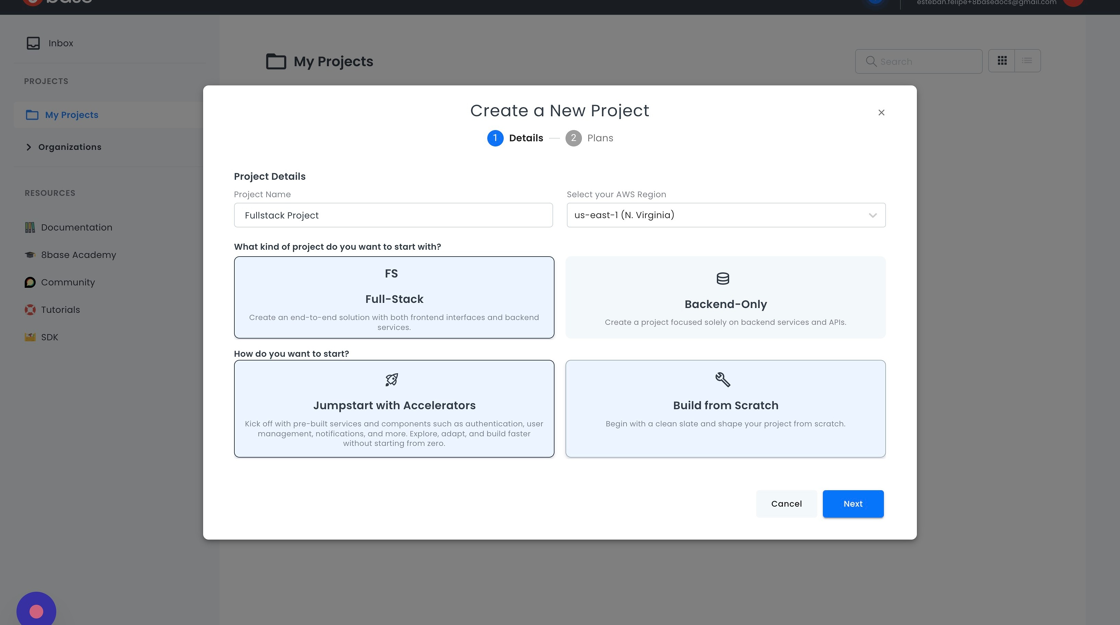Click the Tutorials lifebuoy icon
1120x625 pixels.
30,310
